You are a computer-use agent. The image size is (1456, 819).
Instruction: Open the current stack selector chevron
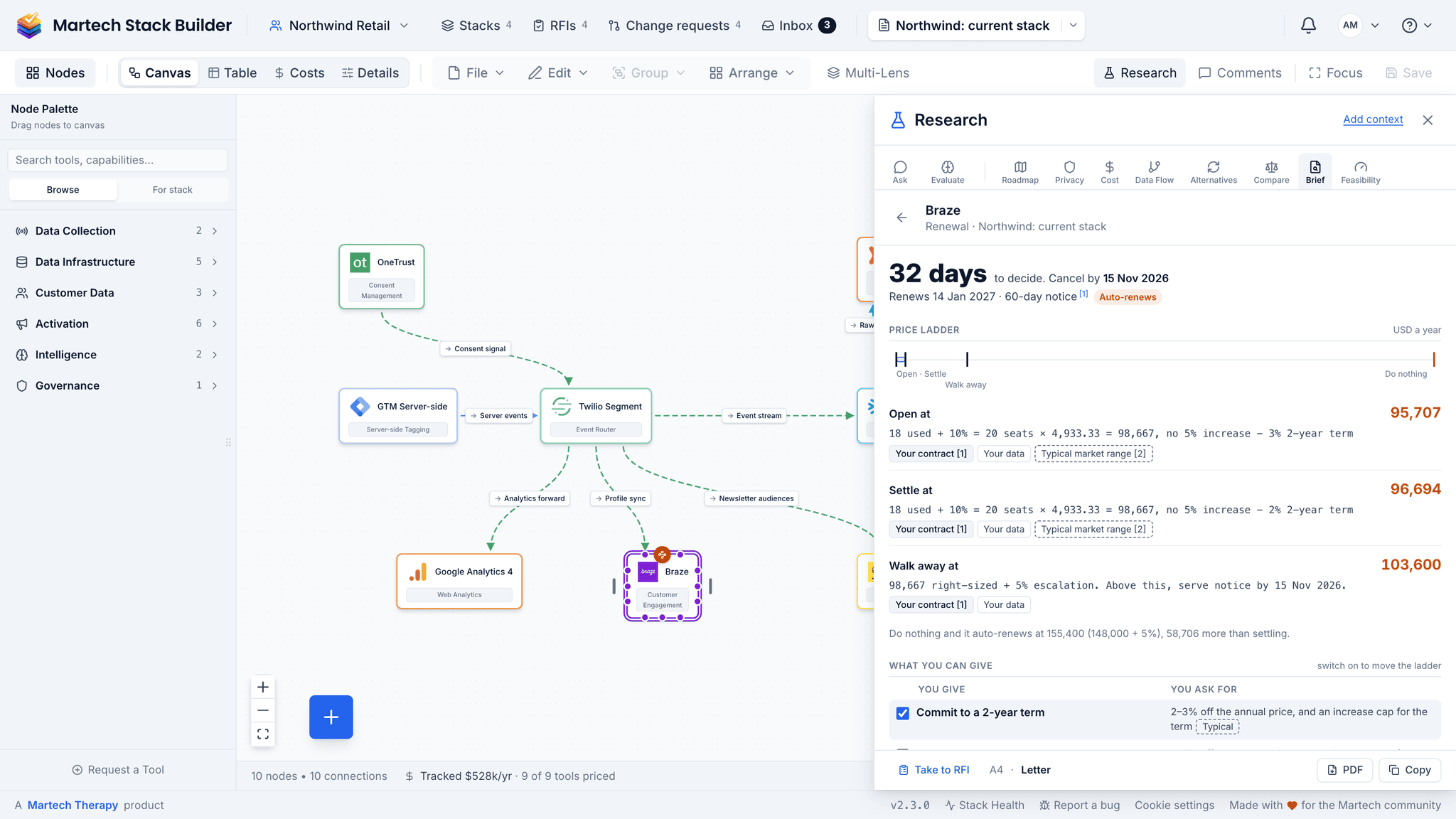tap(1074, 26)
